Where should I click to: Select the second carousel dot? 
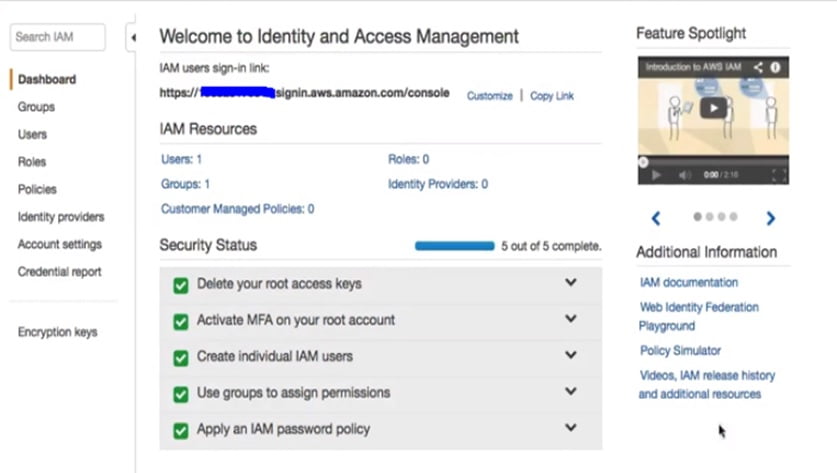pyautogui.click(x=709, y=216)
